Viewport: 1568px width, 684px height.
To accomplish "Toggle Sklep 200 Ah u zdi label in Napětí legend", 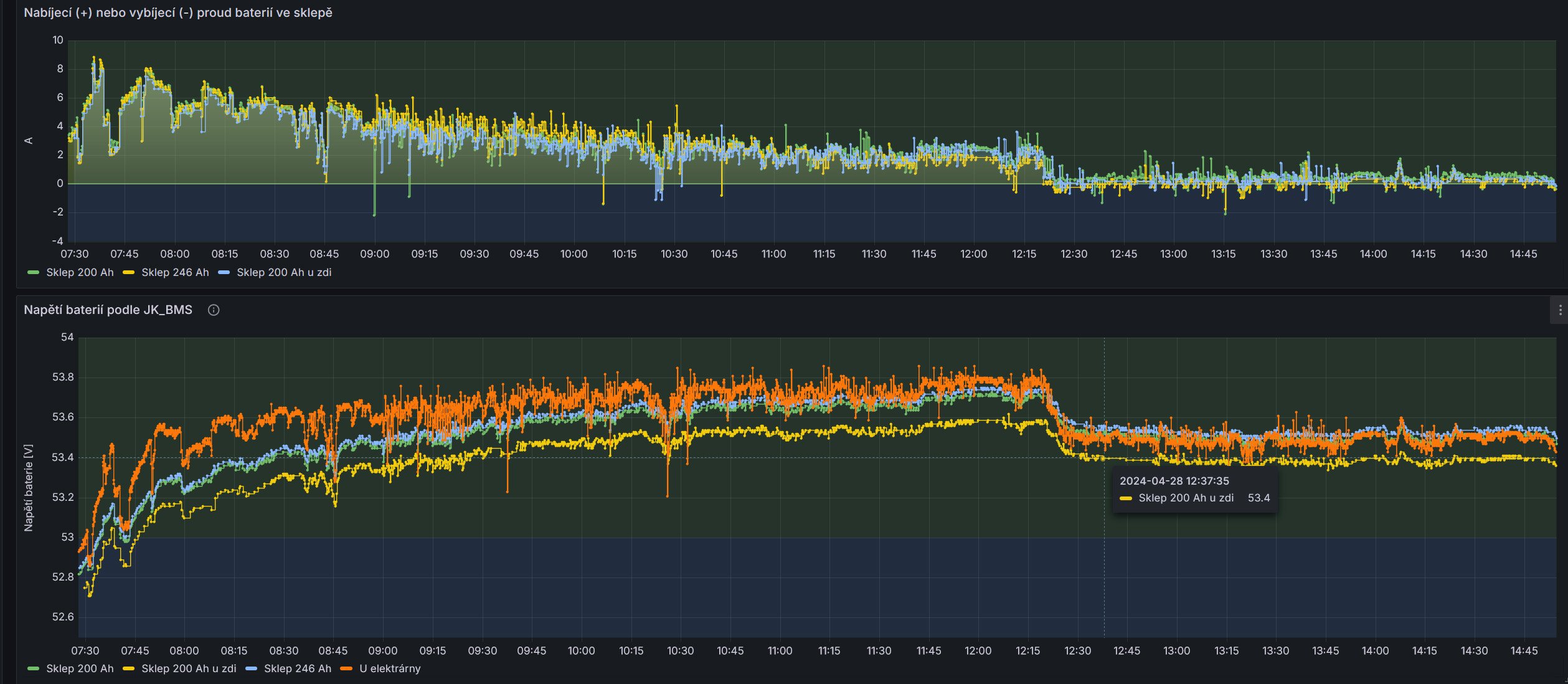I will tap(189, 668).
